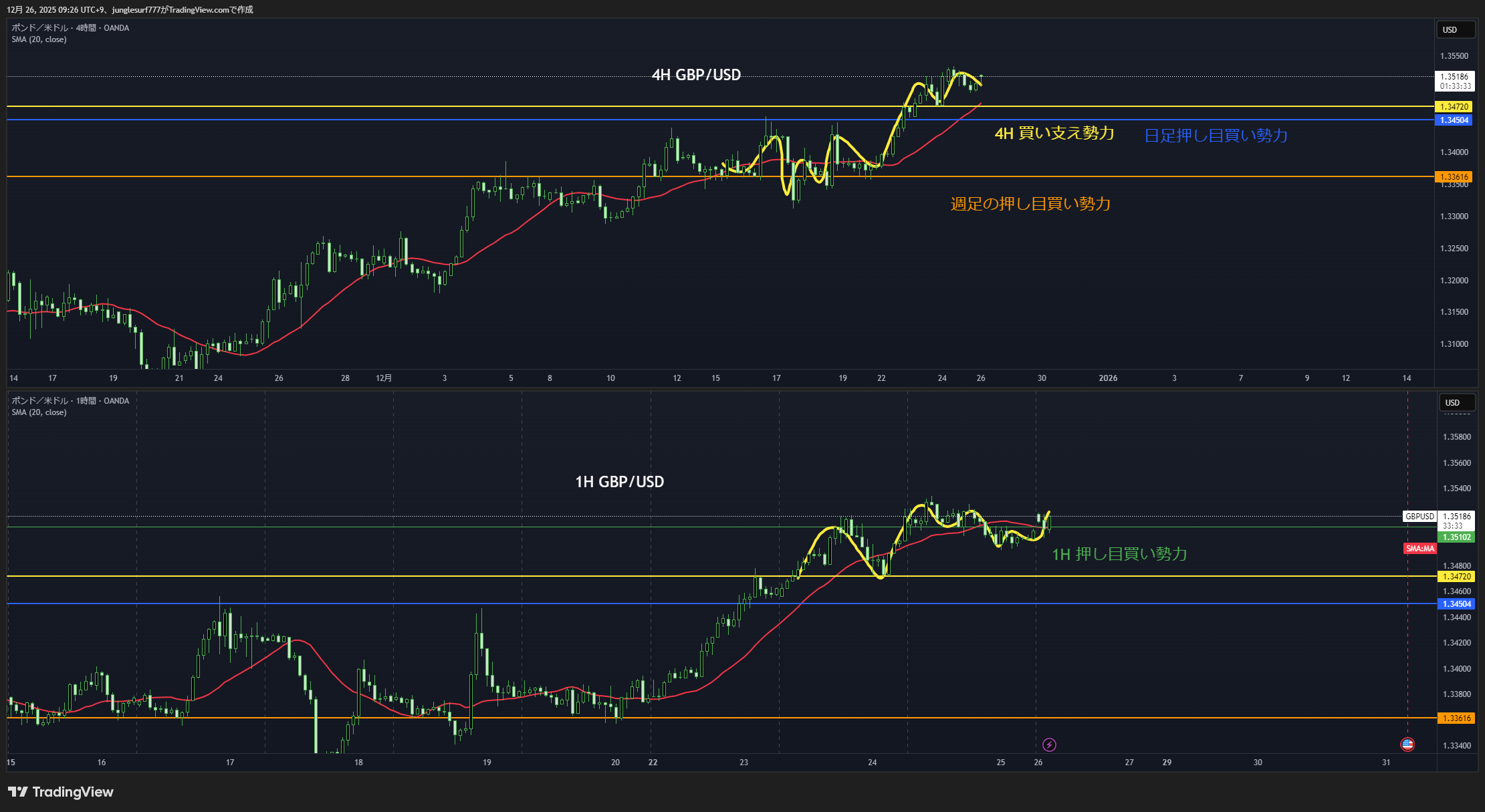The width and height of the screenshot is (1485, 812).
Task: Select the ポンド/米ドル 4時間 OANDA chart title
Action: [70, 28]
